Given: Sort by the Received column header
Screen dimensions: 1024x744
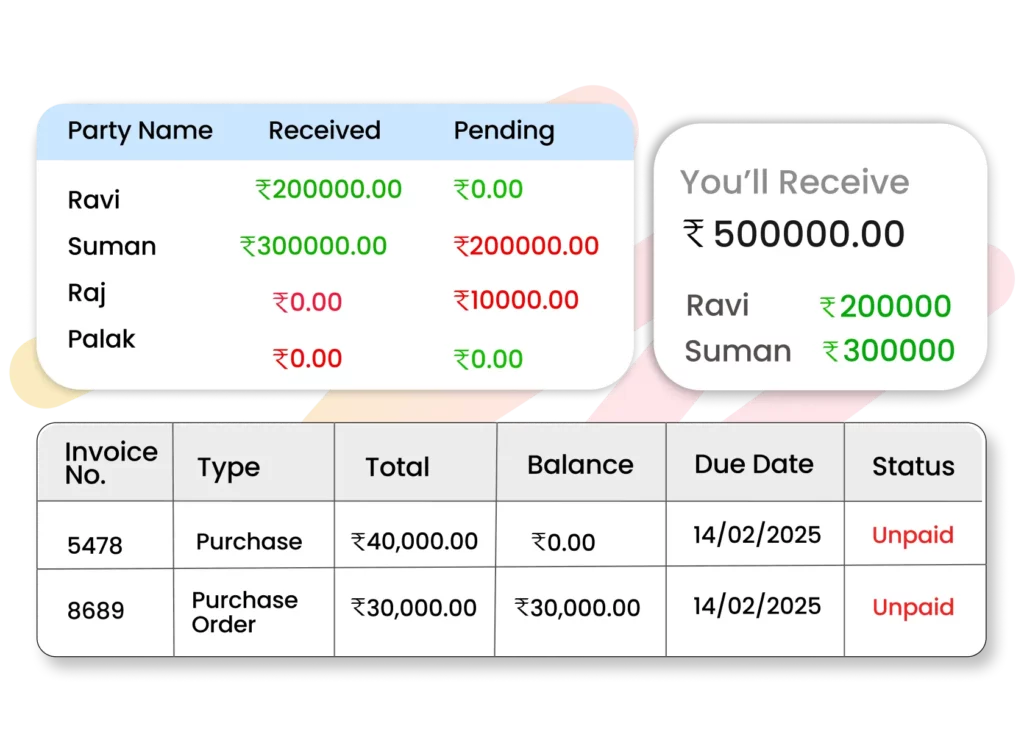Looking at the screenshot, I should coord(324,131).
